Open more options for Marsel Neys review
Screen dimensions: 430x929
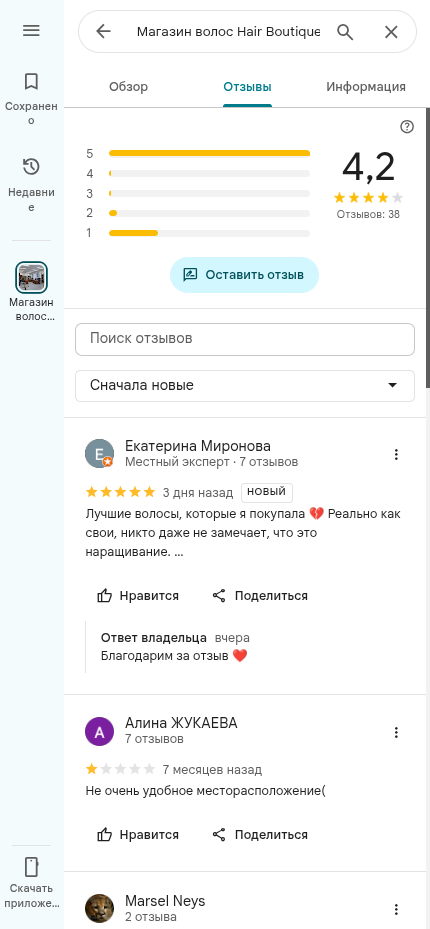(396, 909)
